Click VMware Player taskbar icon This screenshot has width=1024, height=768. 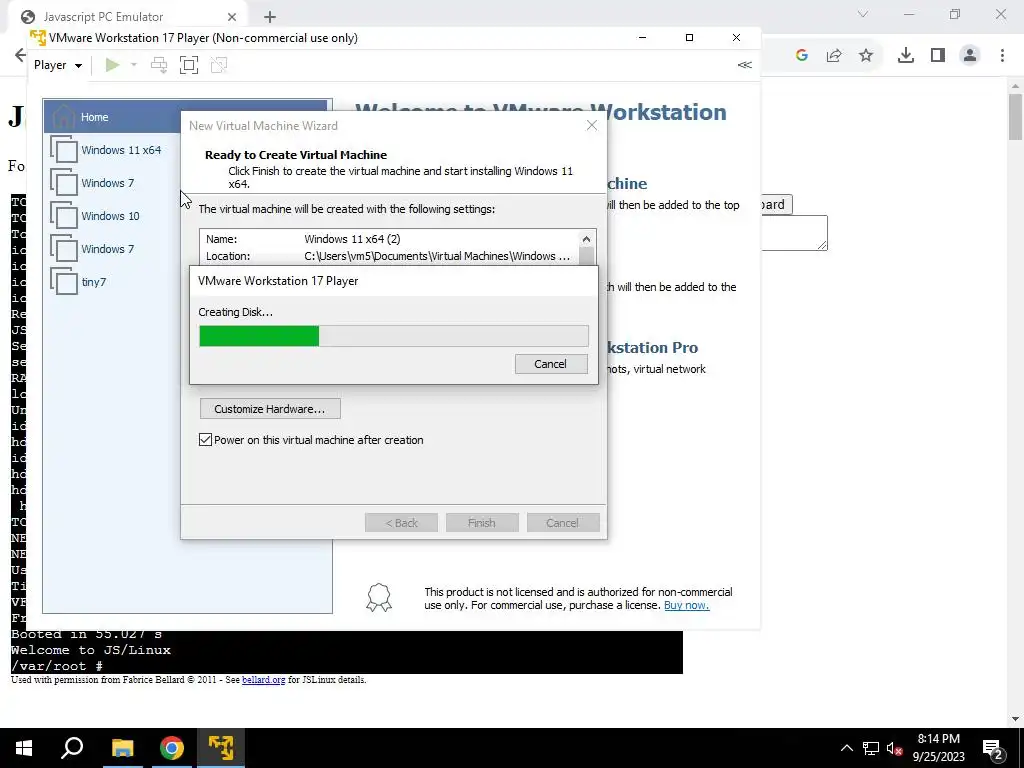click(221, 748)
